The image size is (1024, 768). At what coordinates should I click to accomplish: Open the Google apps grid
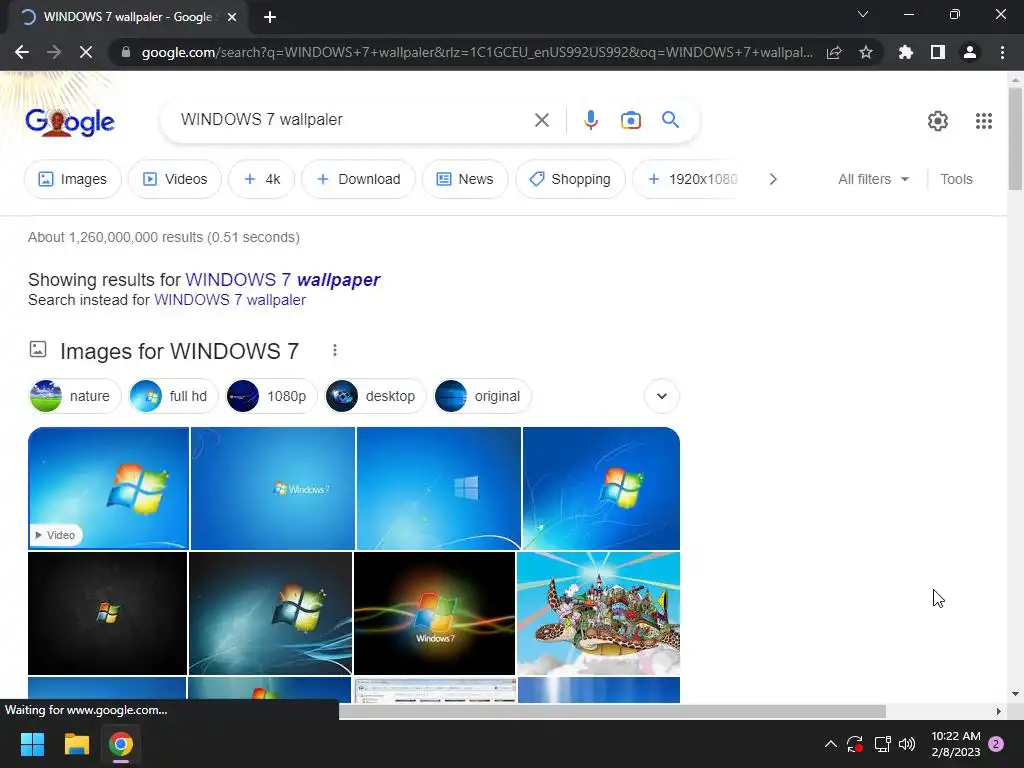click(x=984, y=121)
